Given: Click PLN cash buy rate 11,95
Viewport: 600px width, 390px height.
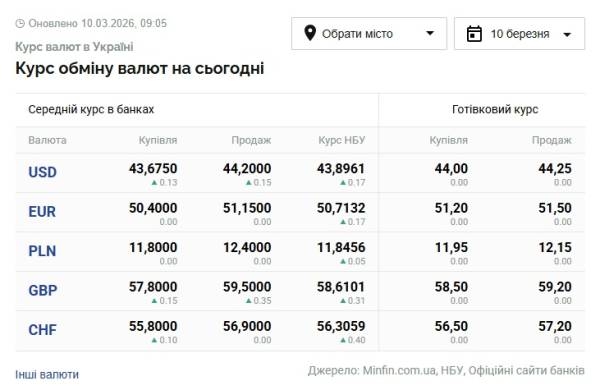Looking at the screenshot, I should click(x=451, y=247).
